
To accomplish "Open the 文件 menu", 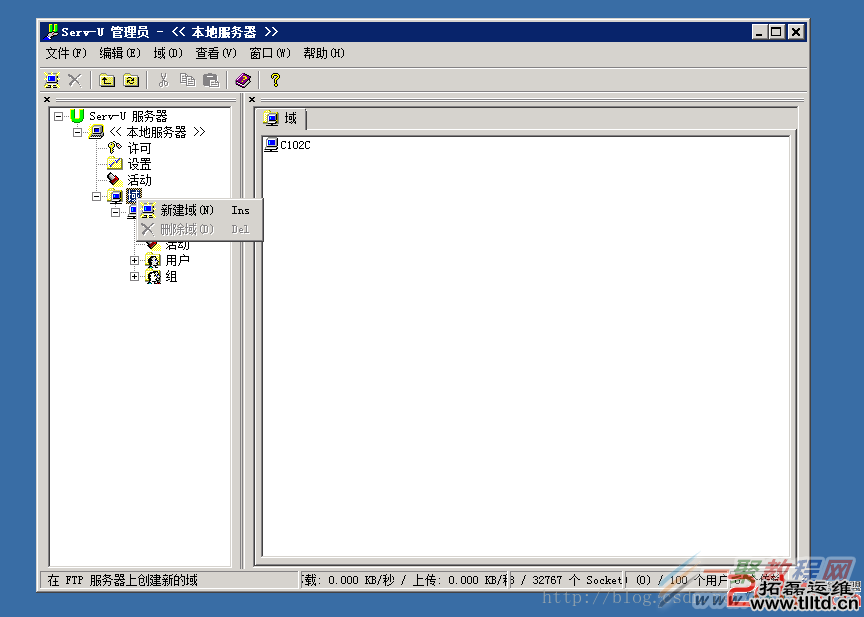I will coord(66,53).
